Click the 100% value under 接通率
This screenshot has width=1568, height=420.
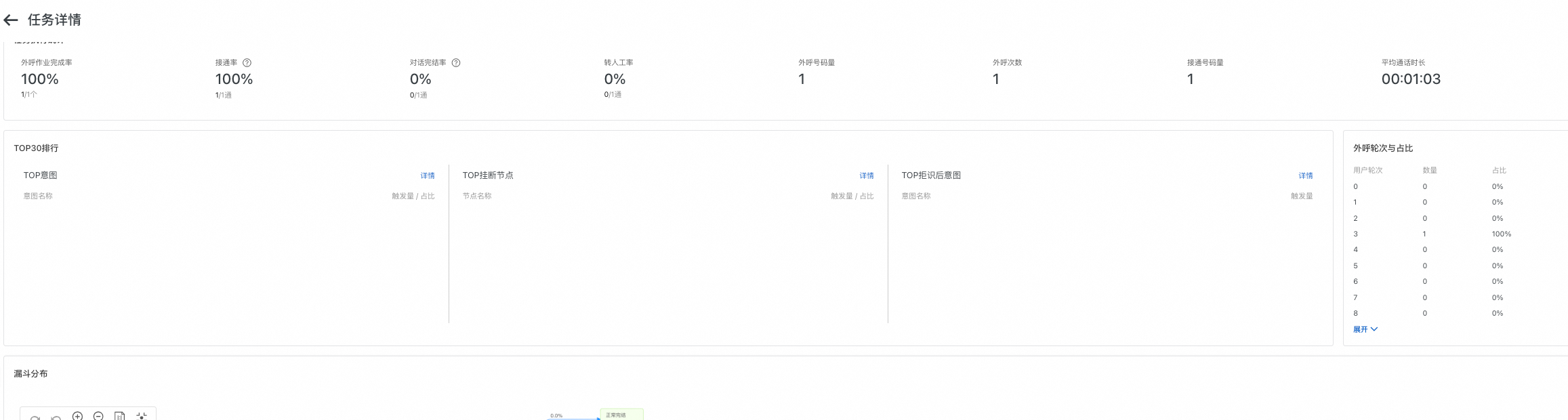[x=234, y=79]
